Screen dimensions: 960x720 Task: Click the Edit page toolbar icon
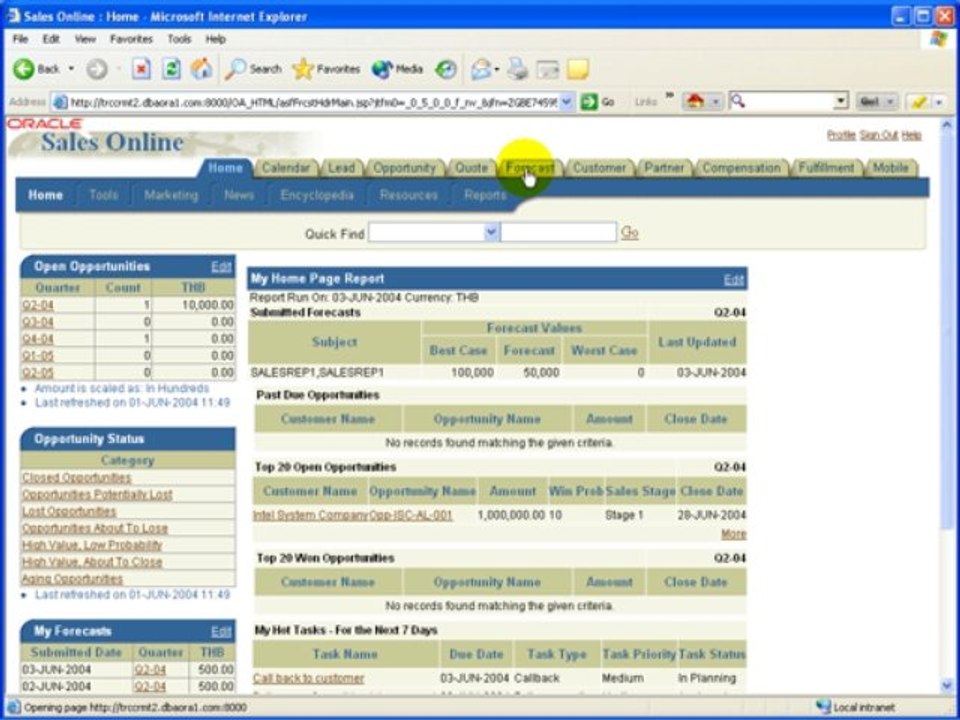pyautogui.click(x=548, y=69)
